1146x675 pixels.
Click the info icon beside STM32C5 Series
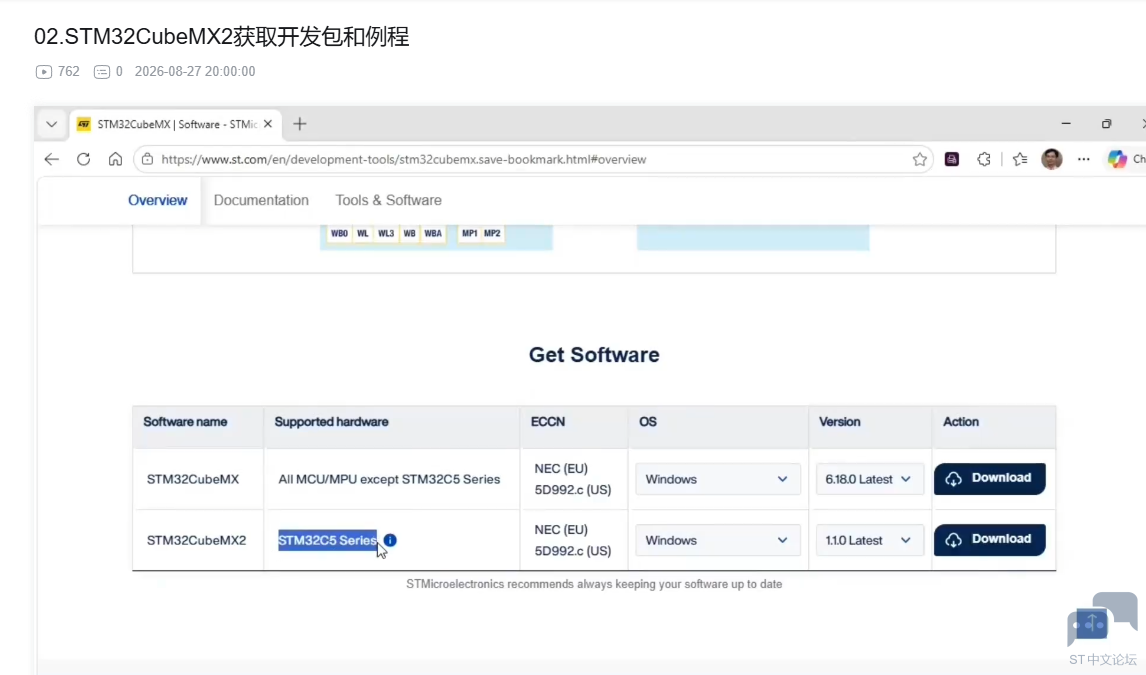click(x=390, y=540)
